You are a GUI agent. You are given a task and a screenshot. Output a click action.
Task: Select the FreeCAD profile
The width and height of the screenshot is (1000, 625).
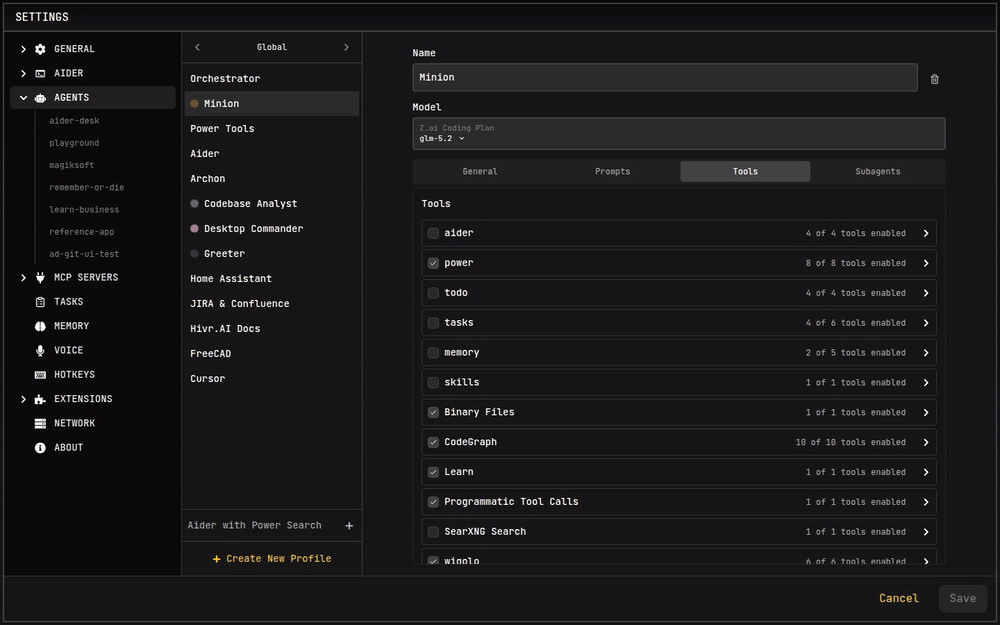click(x=272, y=354)
